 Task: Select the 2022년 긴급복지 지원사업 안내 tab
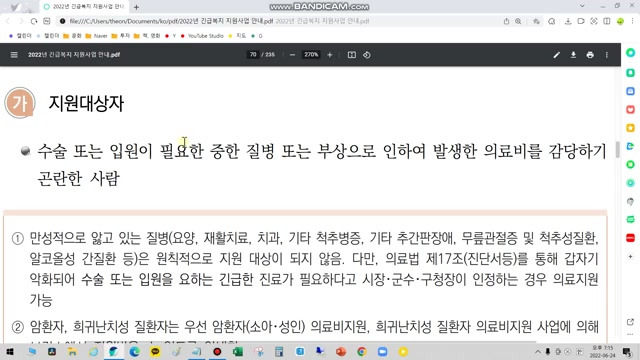(84, 7)
